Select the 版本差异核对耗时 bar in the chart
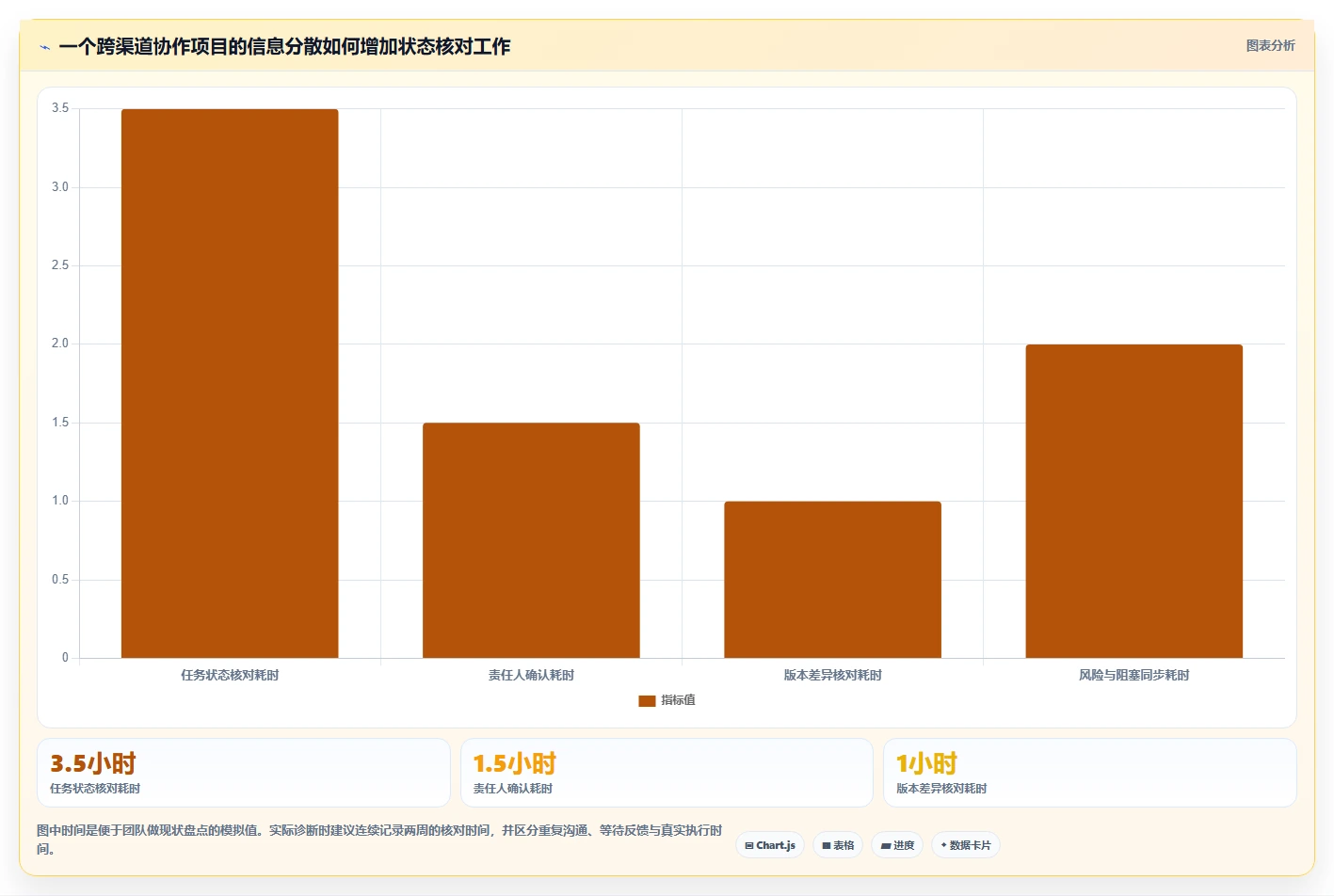Image resolution: width=1334 pixels, height=896 pixels. 832,580
